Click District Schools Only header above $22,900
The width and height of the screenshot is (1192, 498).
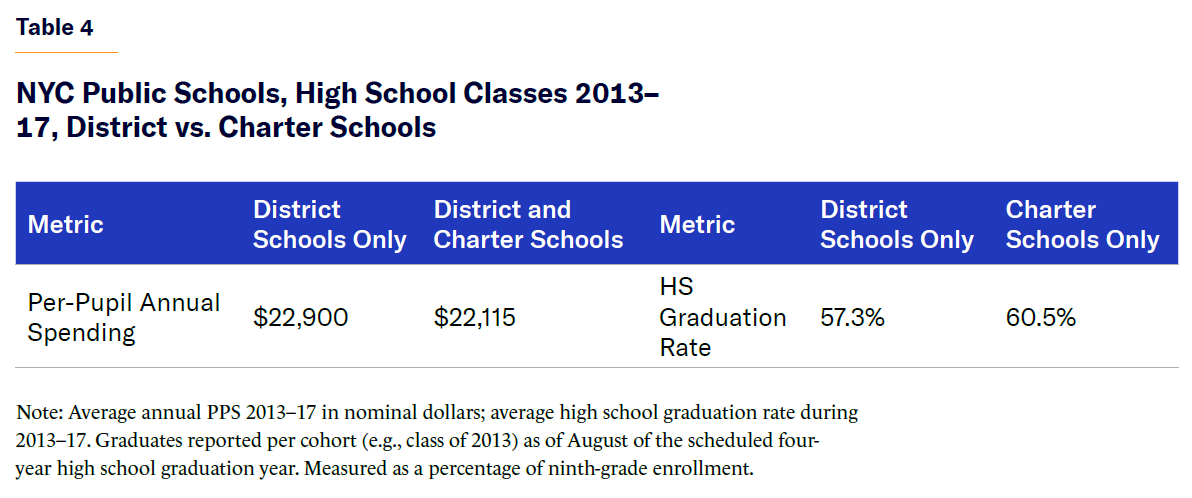[329, 224]
